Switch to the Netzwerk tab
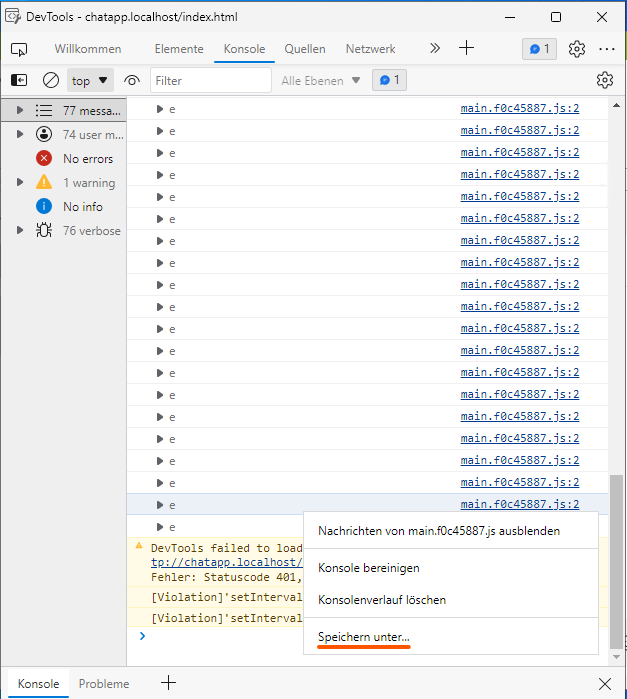 [370, 49]
